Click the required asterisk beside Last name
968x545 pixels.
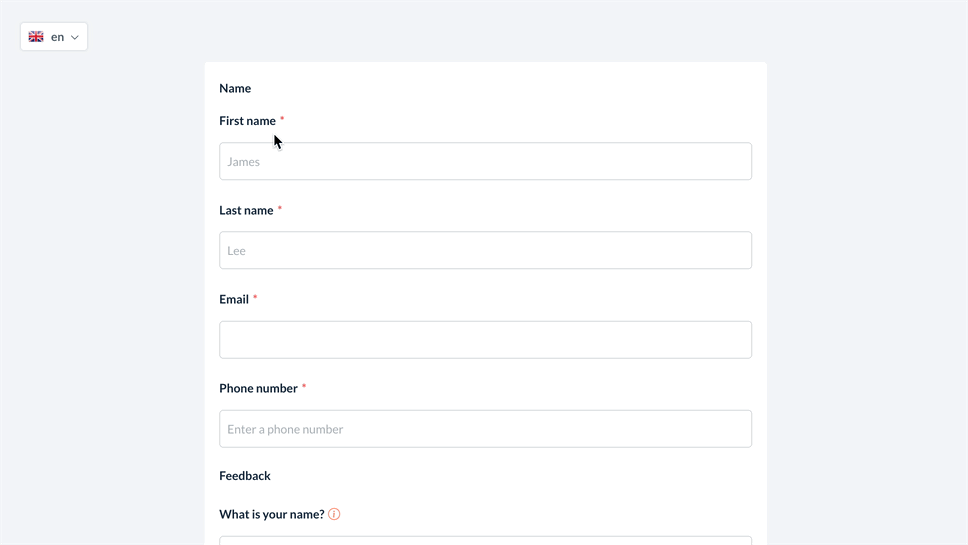(280, 209)
